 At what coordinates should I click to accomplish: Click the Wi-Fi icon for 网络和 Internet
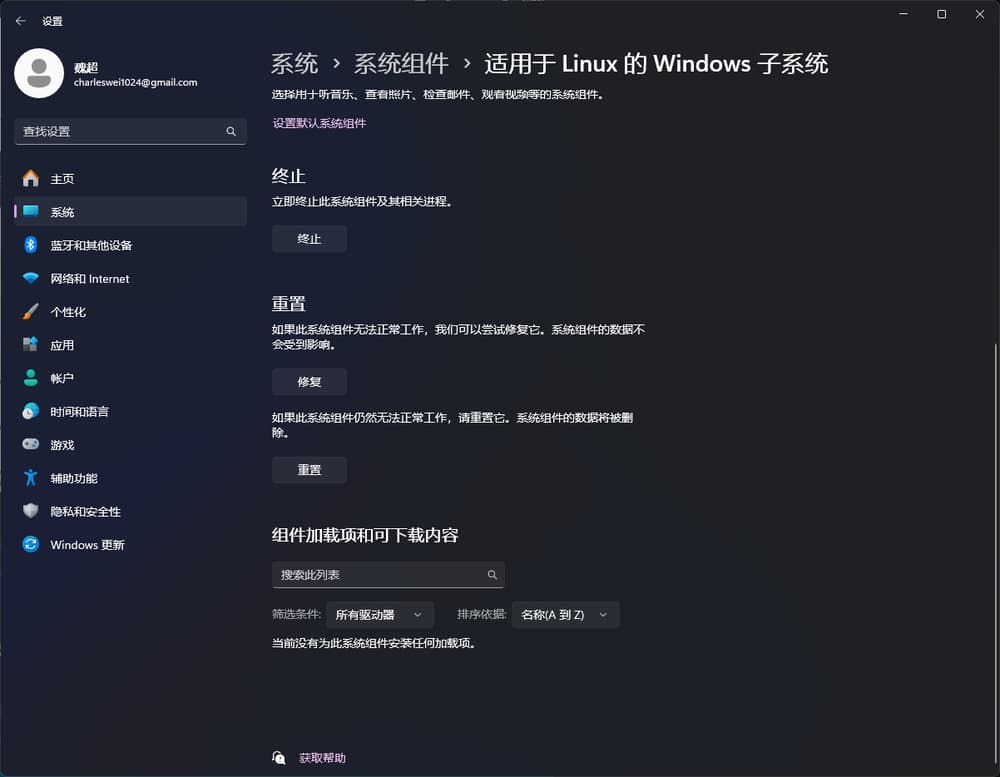(x=31, y=278)
